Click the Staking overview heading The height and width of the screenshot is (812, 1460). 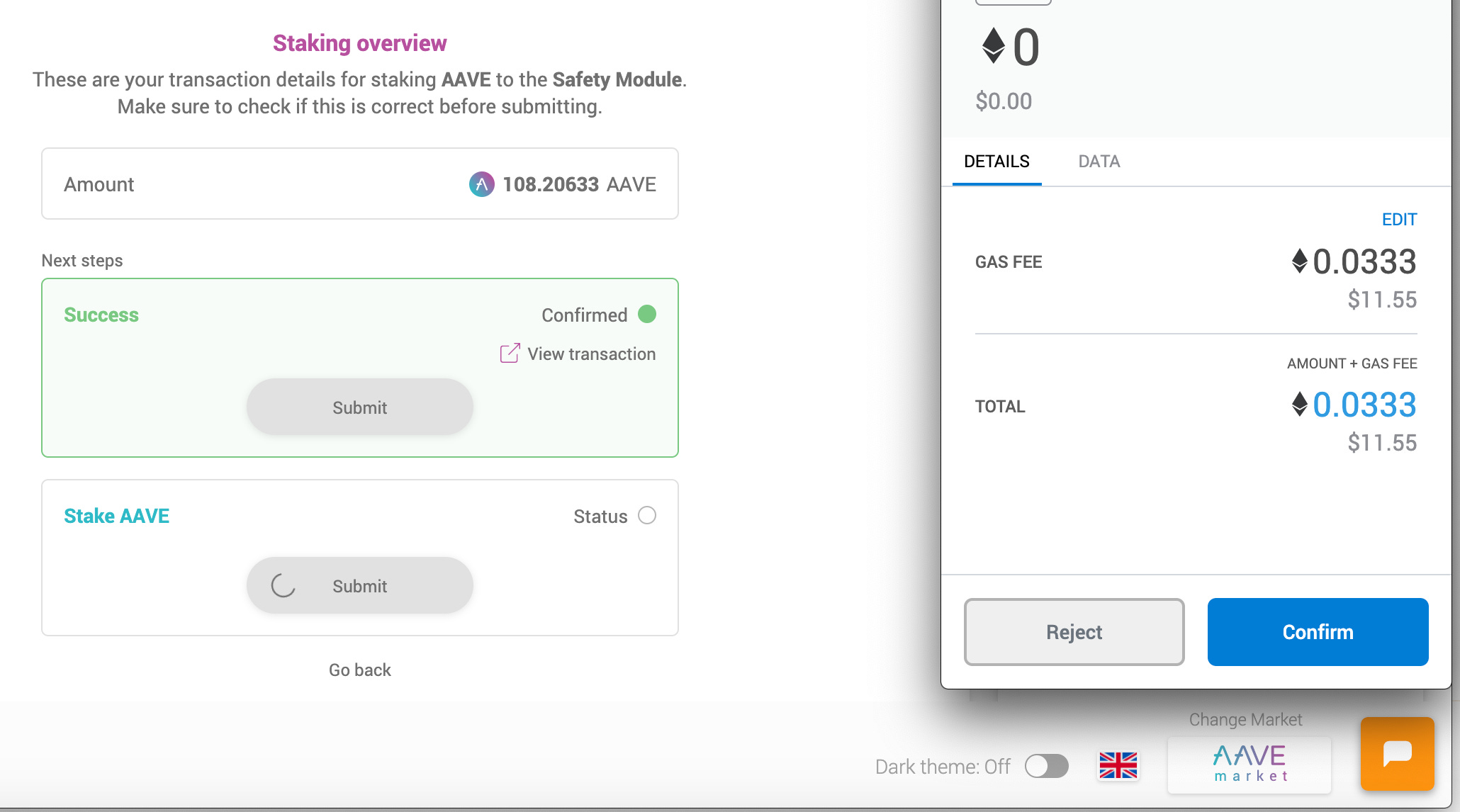(x=359, y=43)
